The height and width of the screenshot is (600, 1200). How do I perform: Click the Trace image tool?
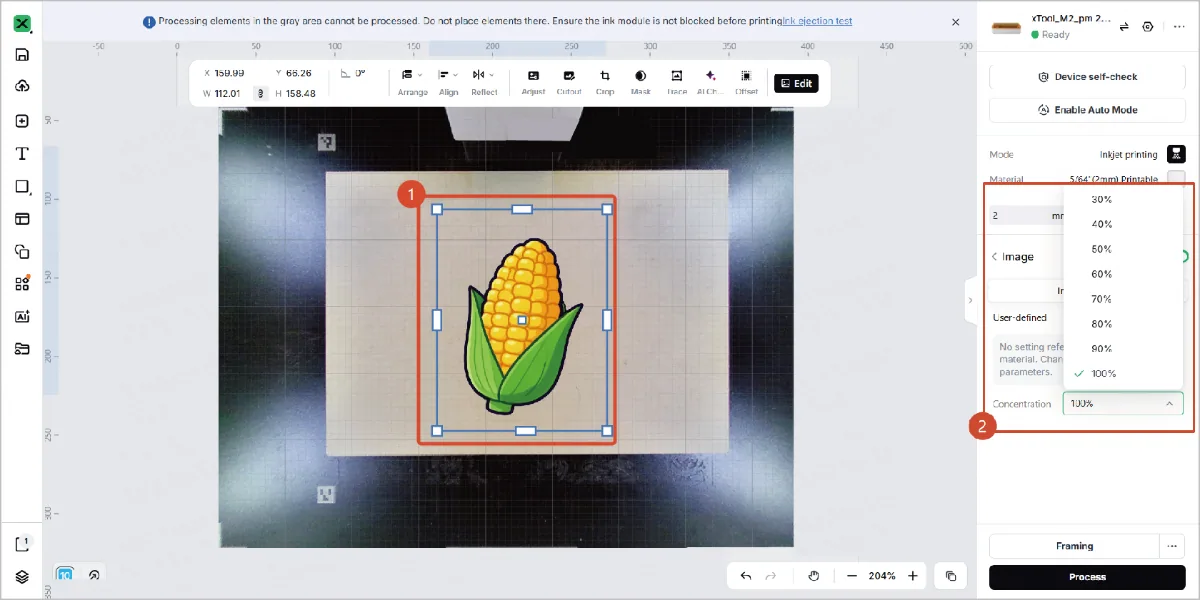(x=677, y=81)
